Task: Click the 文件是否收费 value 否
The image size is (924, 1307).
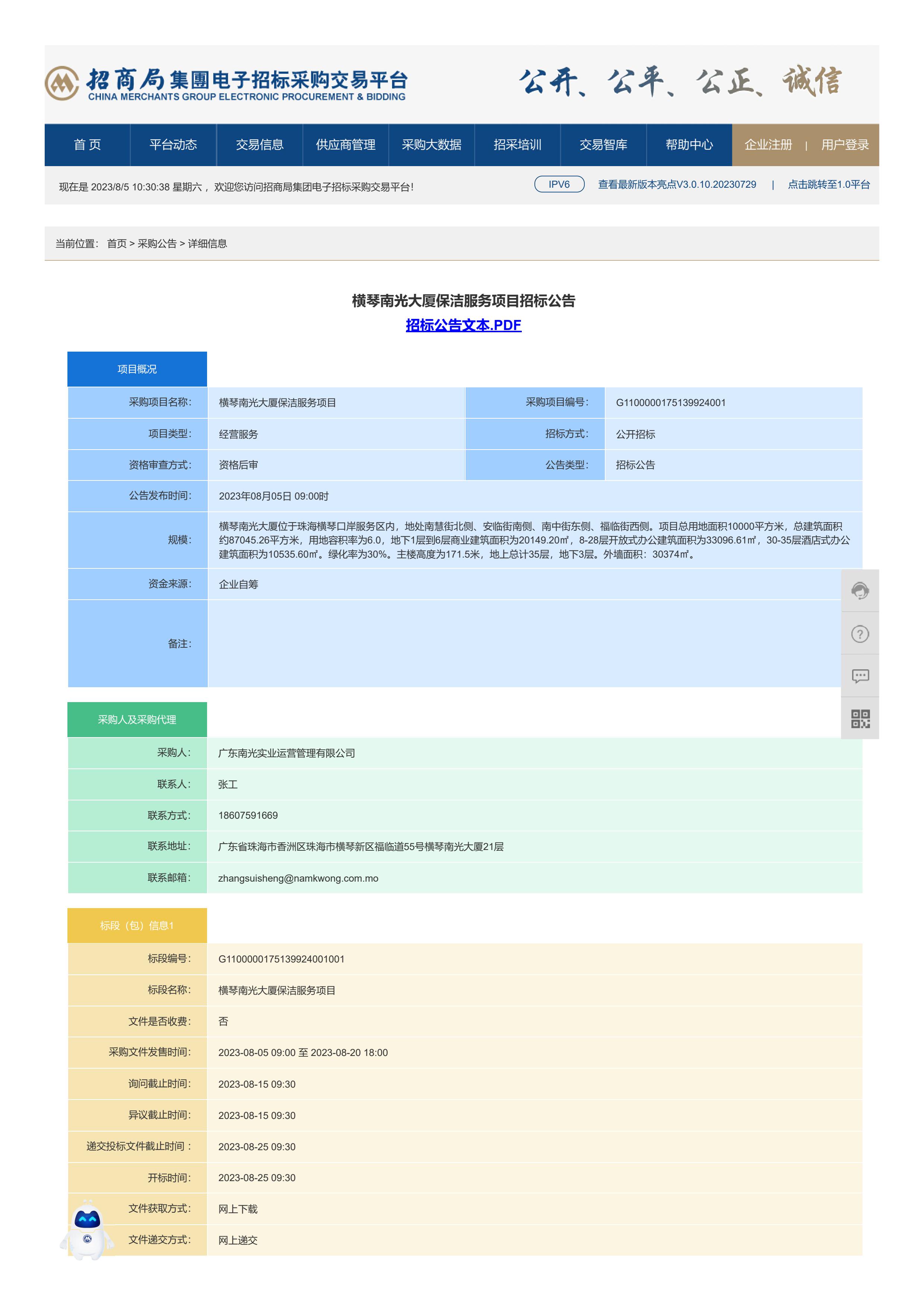Action: [223, 1021]
